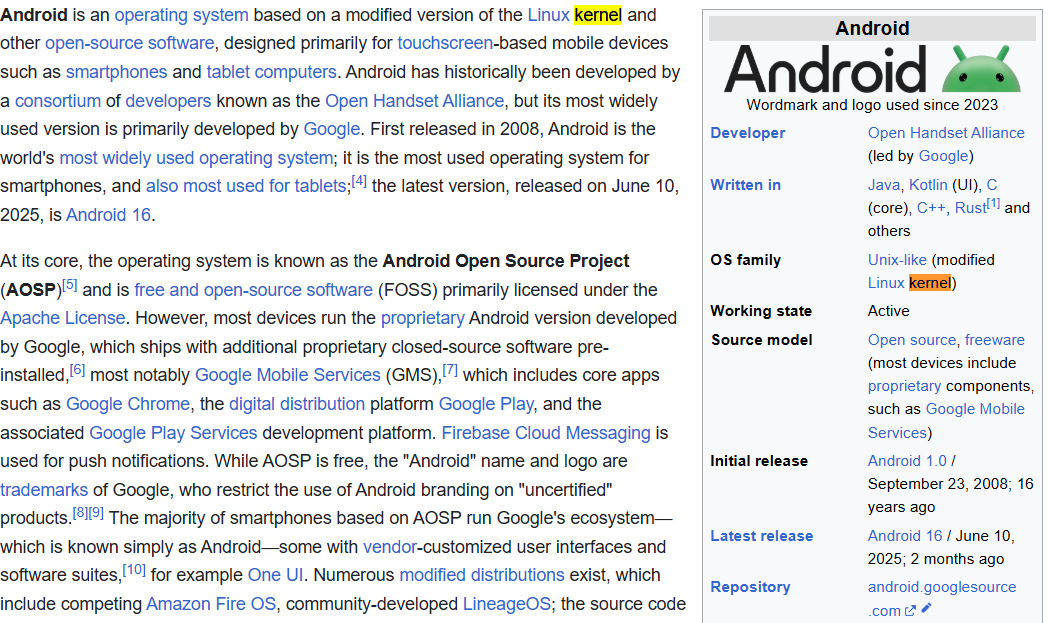
Task: Open the 'smartphones' link
Action: [117, 72]
